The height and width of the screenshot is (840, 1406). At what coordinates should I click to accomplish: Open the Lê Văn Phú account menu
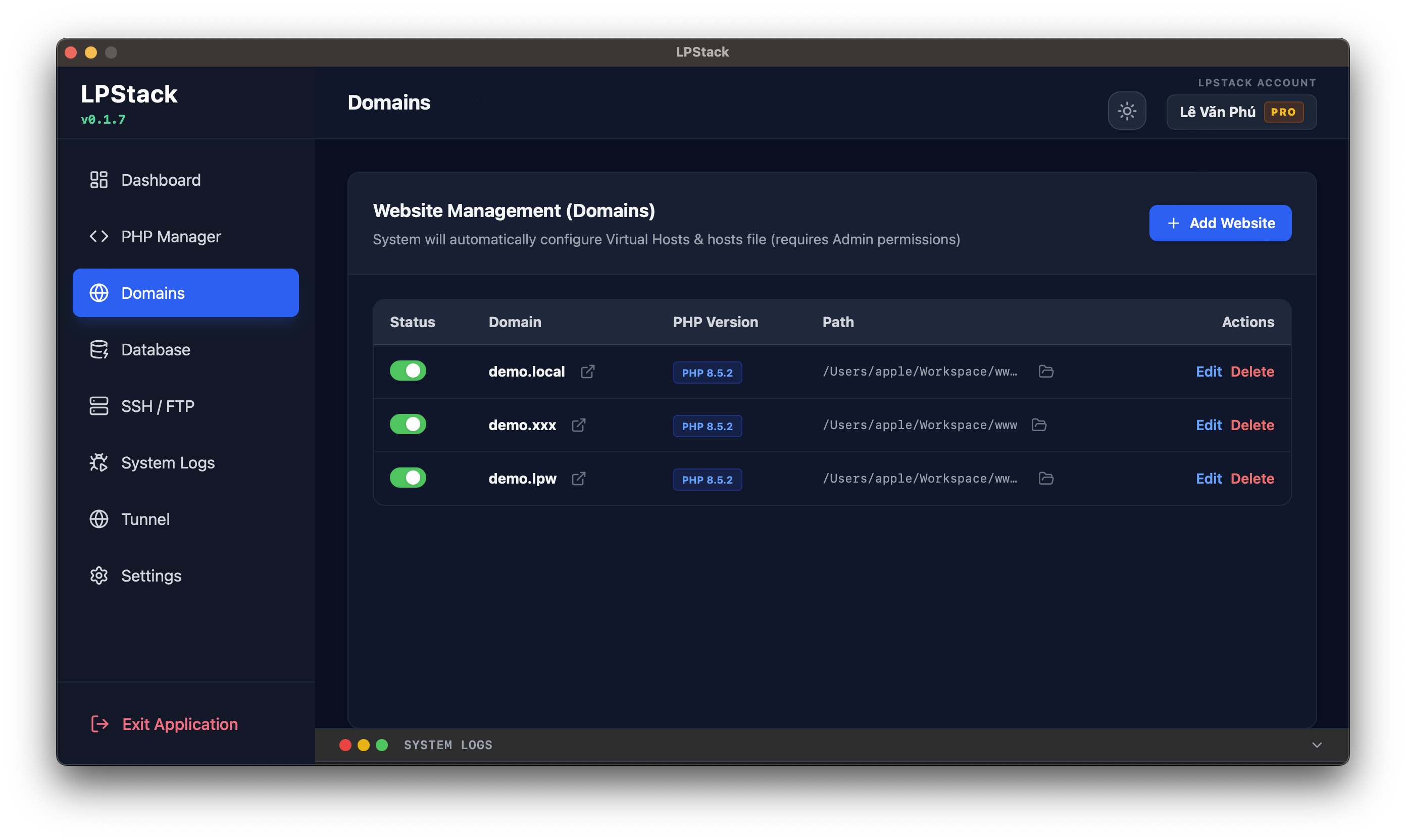tap(1241, 112)
